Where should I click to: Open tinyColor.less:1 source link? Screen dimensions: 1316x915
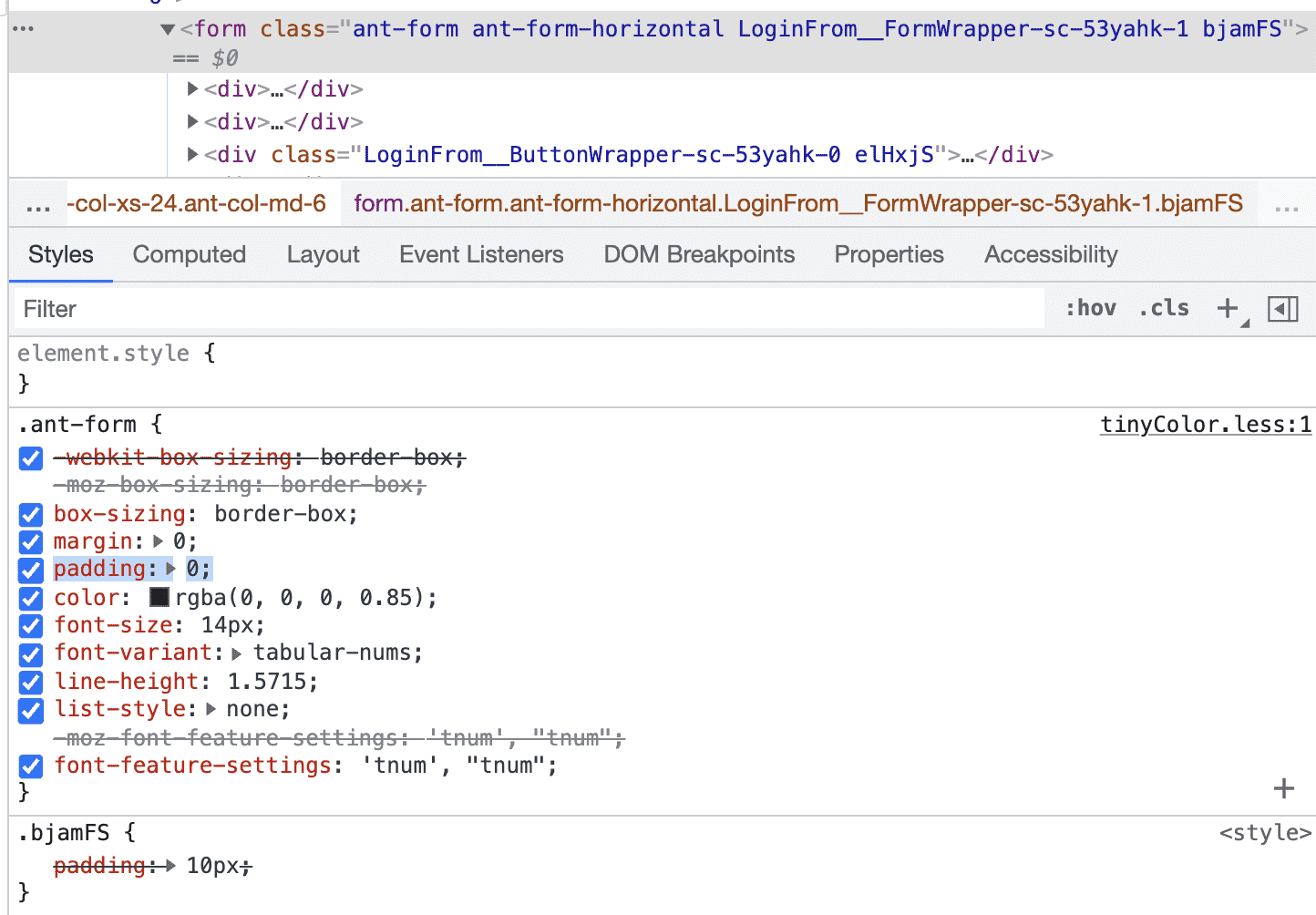1205,425
